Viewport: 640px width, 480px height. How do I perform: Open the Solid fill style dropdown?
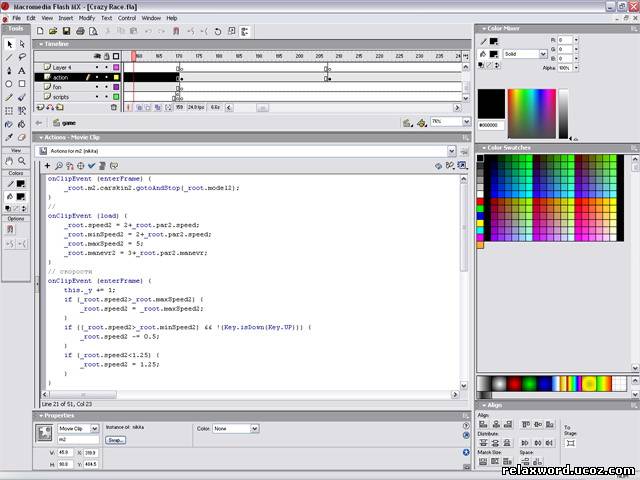coord(524,53)
